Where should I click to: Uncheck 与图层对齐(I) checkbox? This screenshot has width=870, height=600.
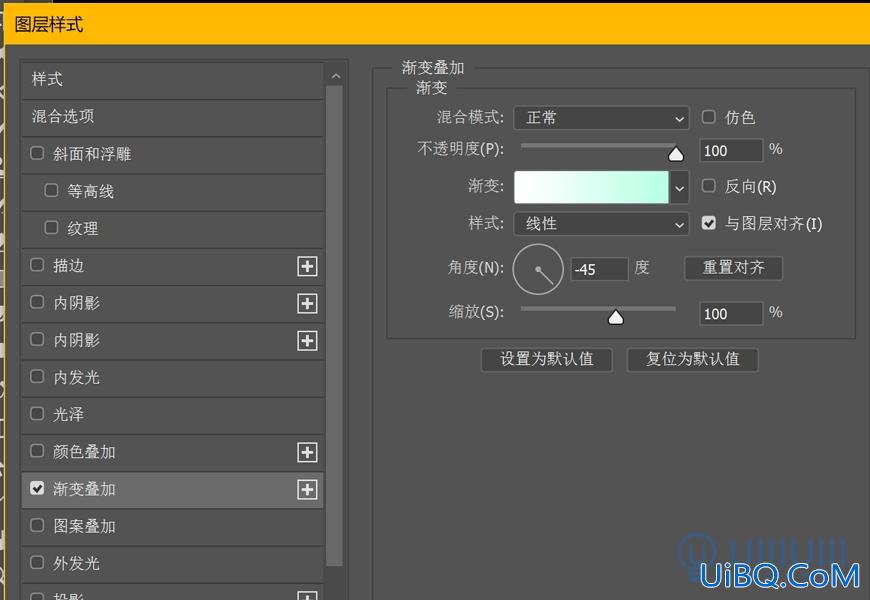[x=709, y=223]
